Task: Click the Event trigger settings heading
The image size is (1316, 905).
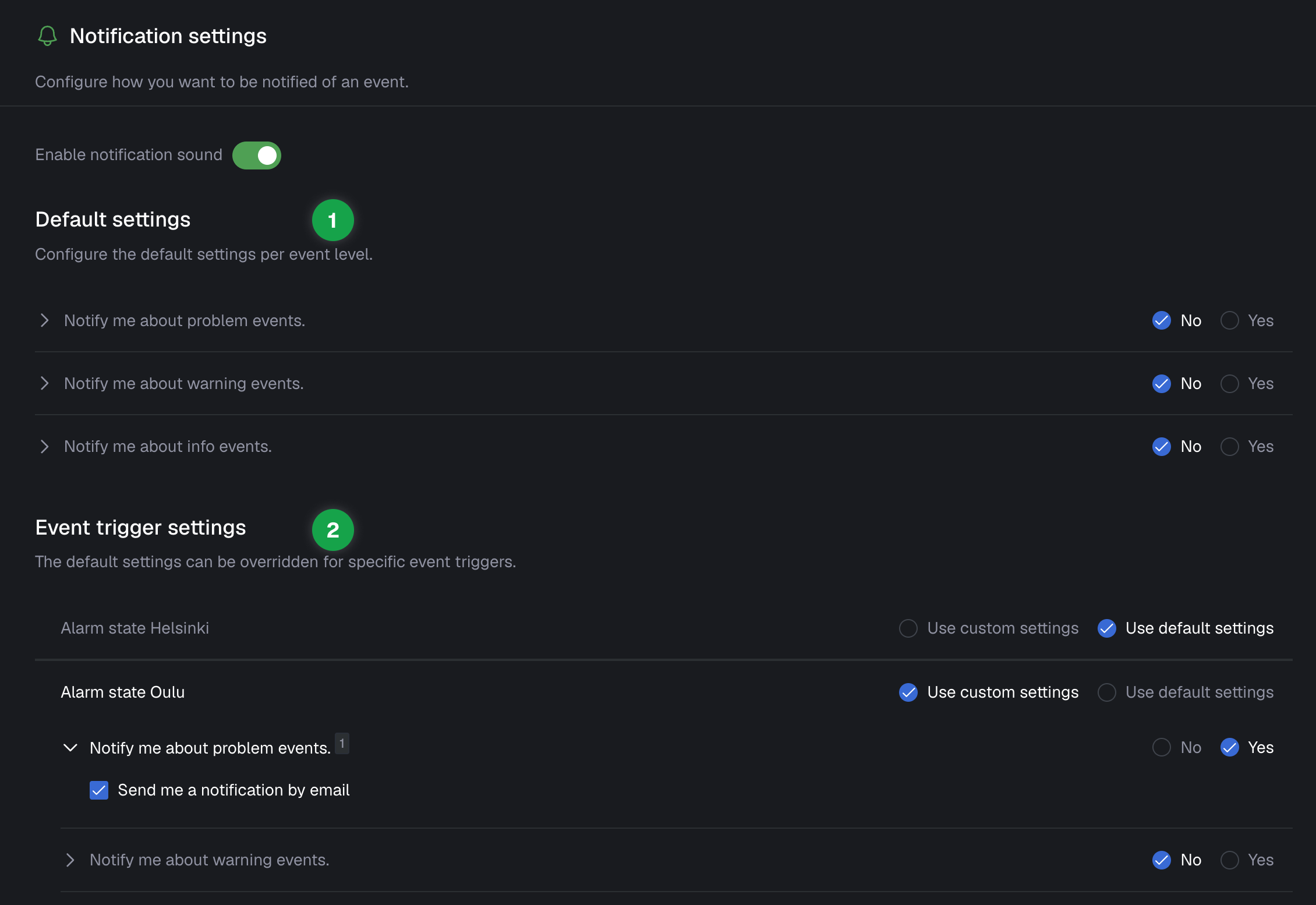Action: [x=140, y=528]
